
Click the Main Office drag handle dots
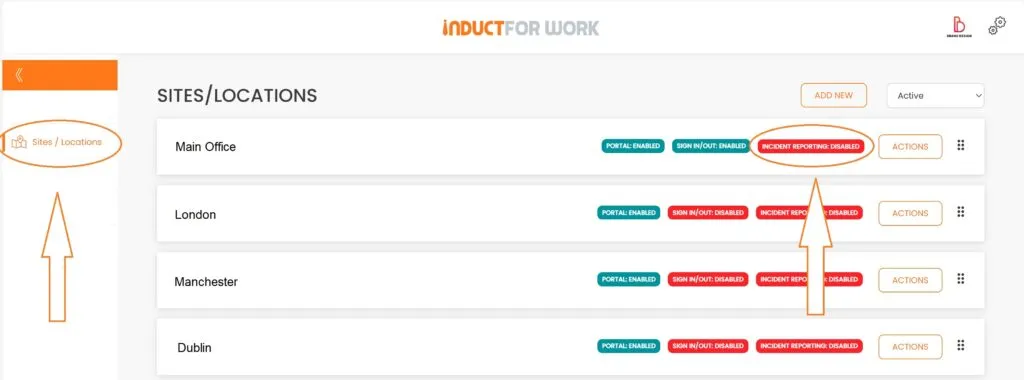(x=961, y=146)
